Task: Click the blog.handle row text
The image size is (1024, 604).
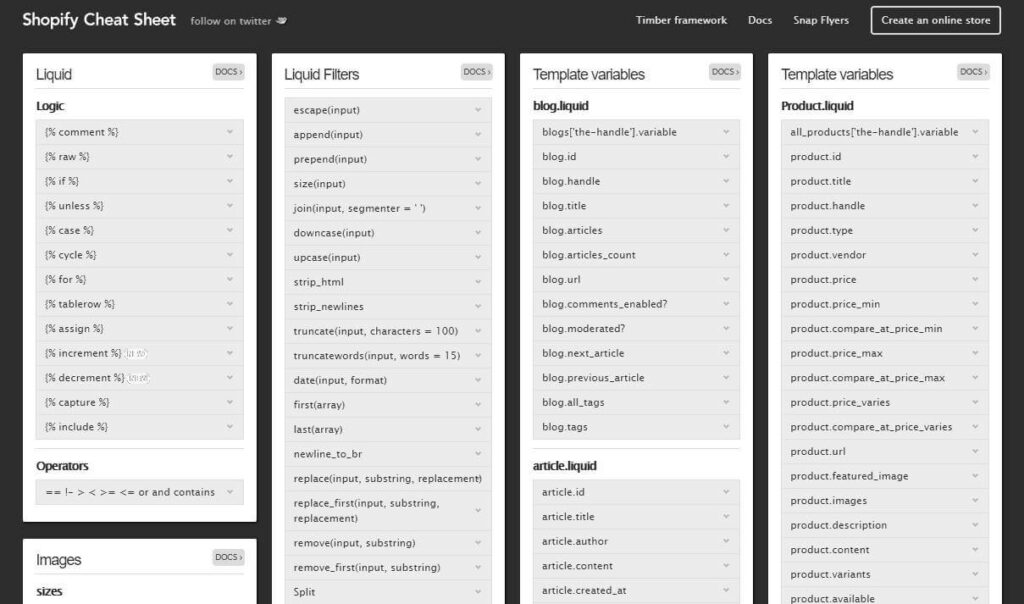Action: pyautogui.click(x=571, y=182)
